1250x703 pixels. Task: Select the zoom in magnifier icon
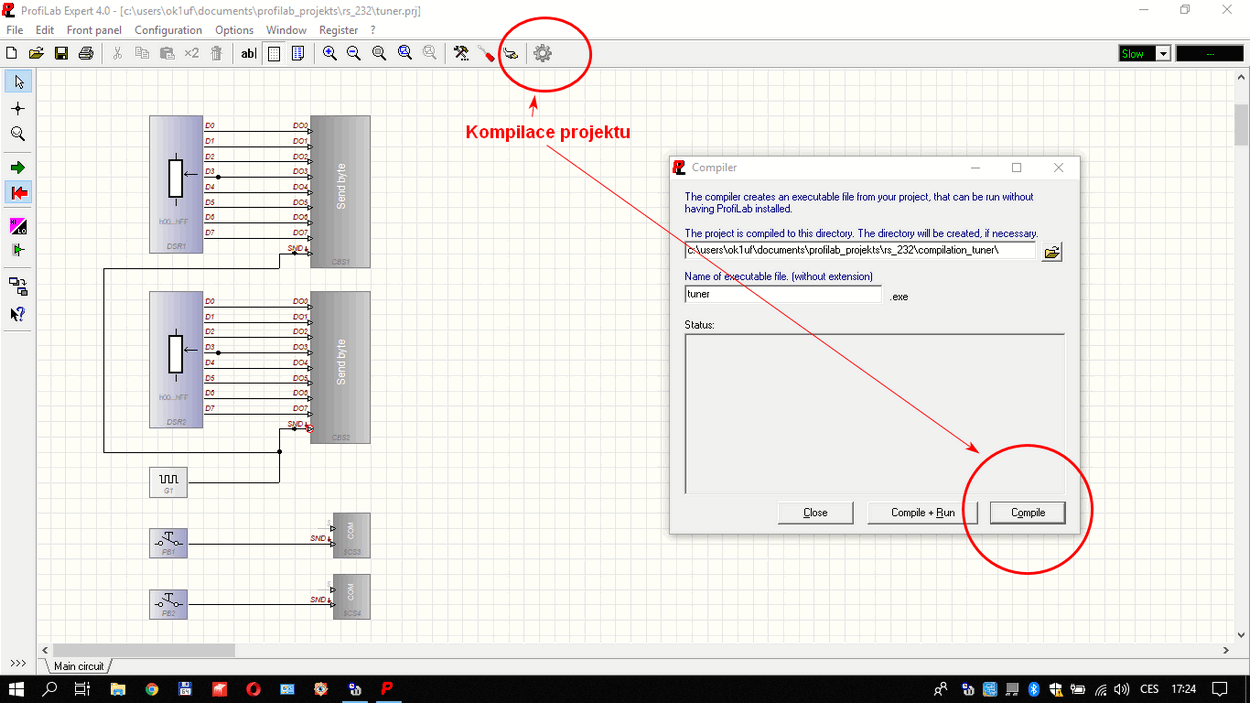(x=329, y=54)
